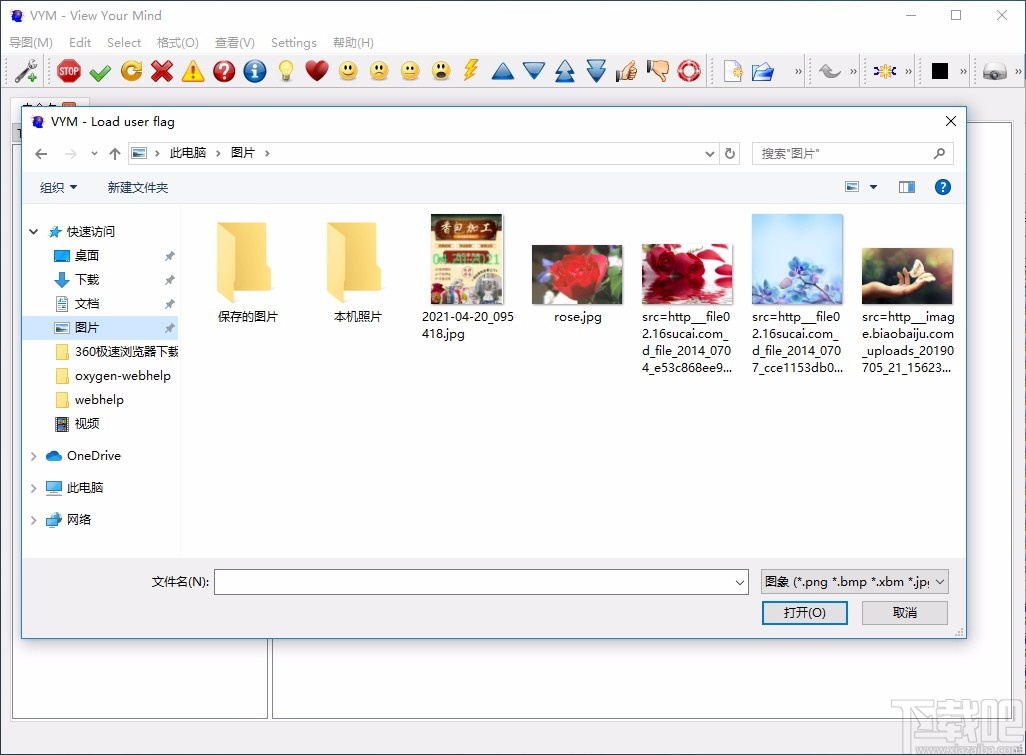Viewport: 1026px width, 755px height.
Task: Click the 打开(O) button
Action: point(804,612)
